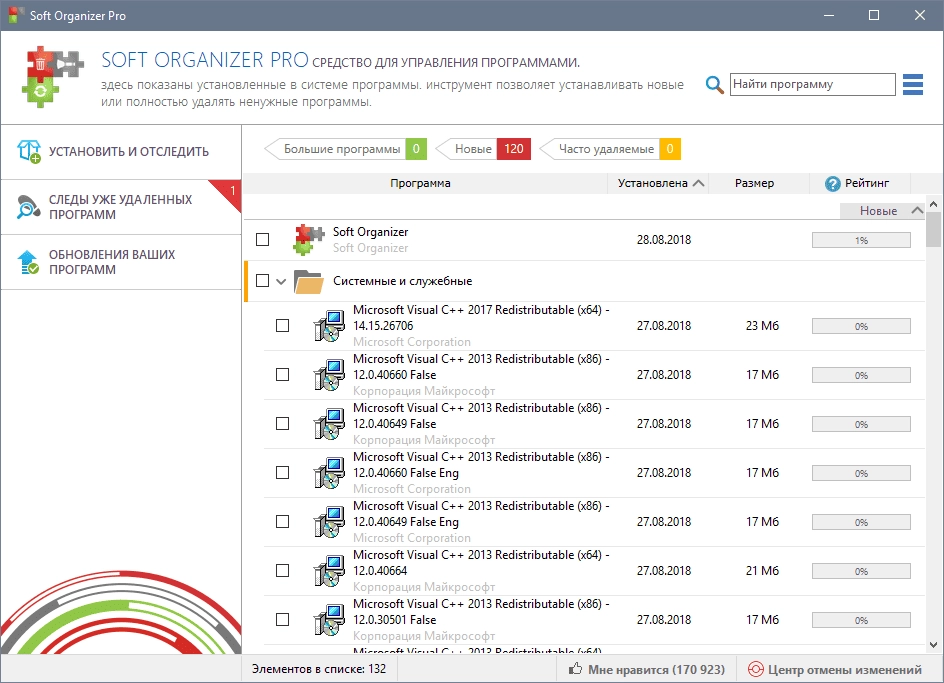Click the Soft Organizer program row icon
The image size is (944, 683).
tap(309, 240)
